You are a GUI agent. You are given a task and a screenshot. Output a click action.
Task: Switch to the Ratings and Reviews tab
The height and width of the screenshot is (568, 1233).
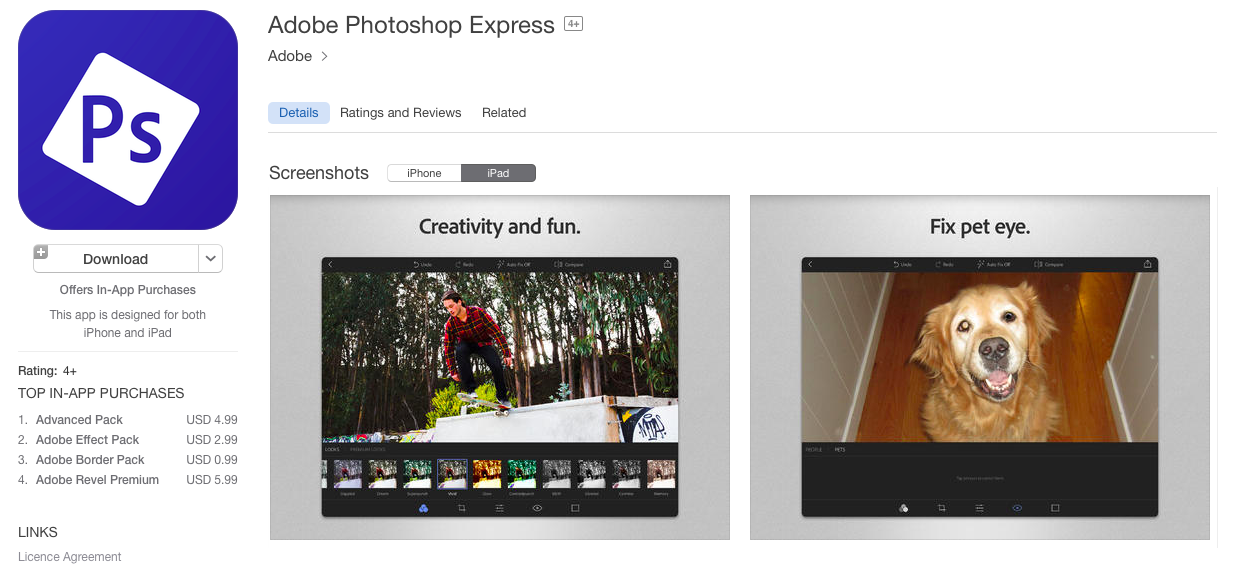point(401,113)
